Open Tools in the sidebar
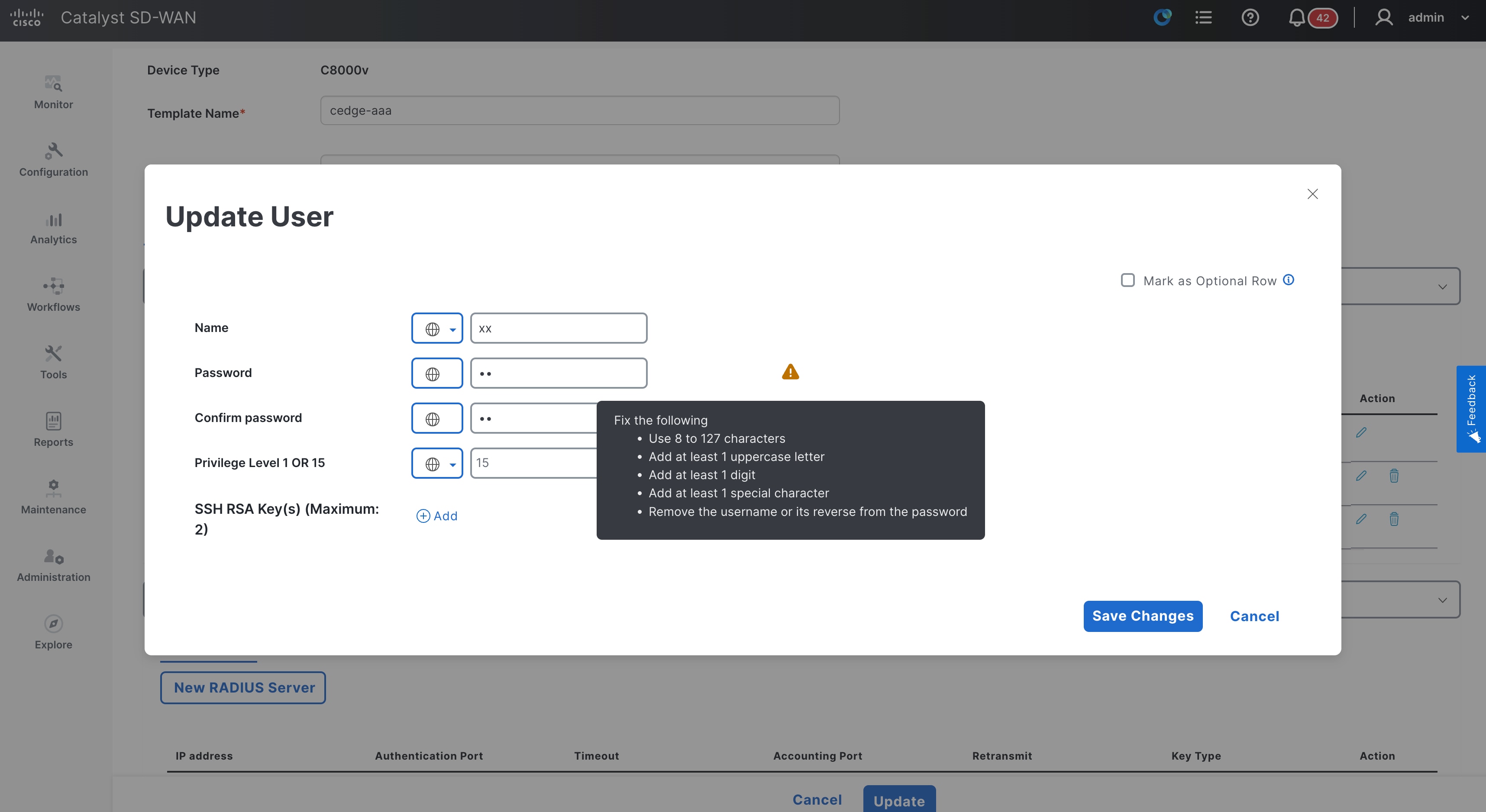The image size is (1486, 812). [53, 362]
